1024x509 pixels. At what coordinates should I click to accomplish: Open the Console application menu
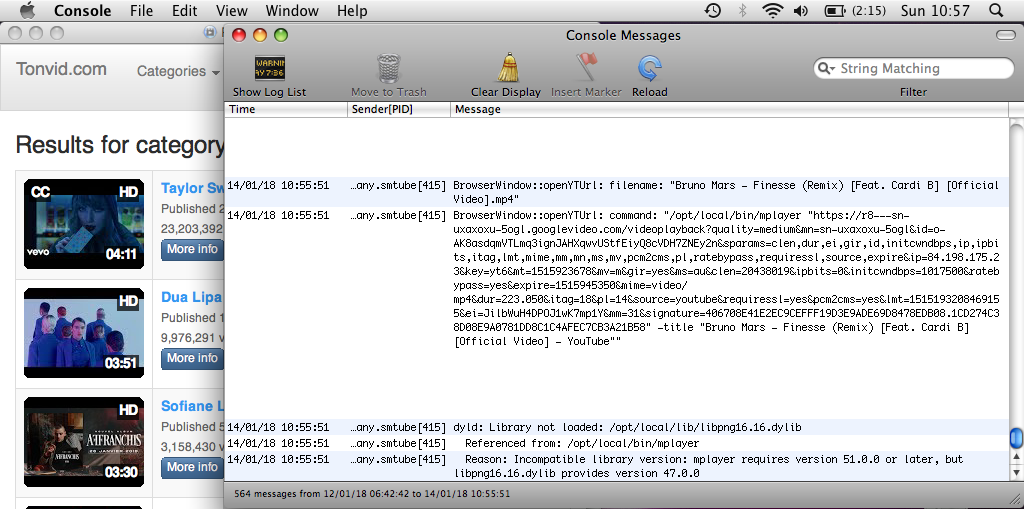82,10
